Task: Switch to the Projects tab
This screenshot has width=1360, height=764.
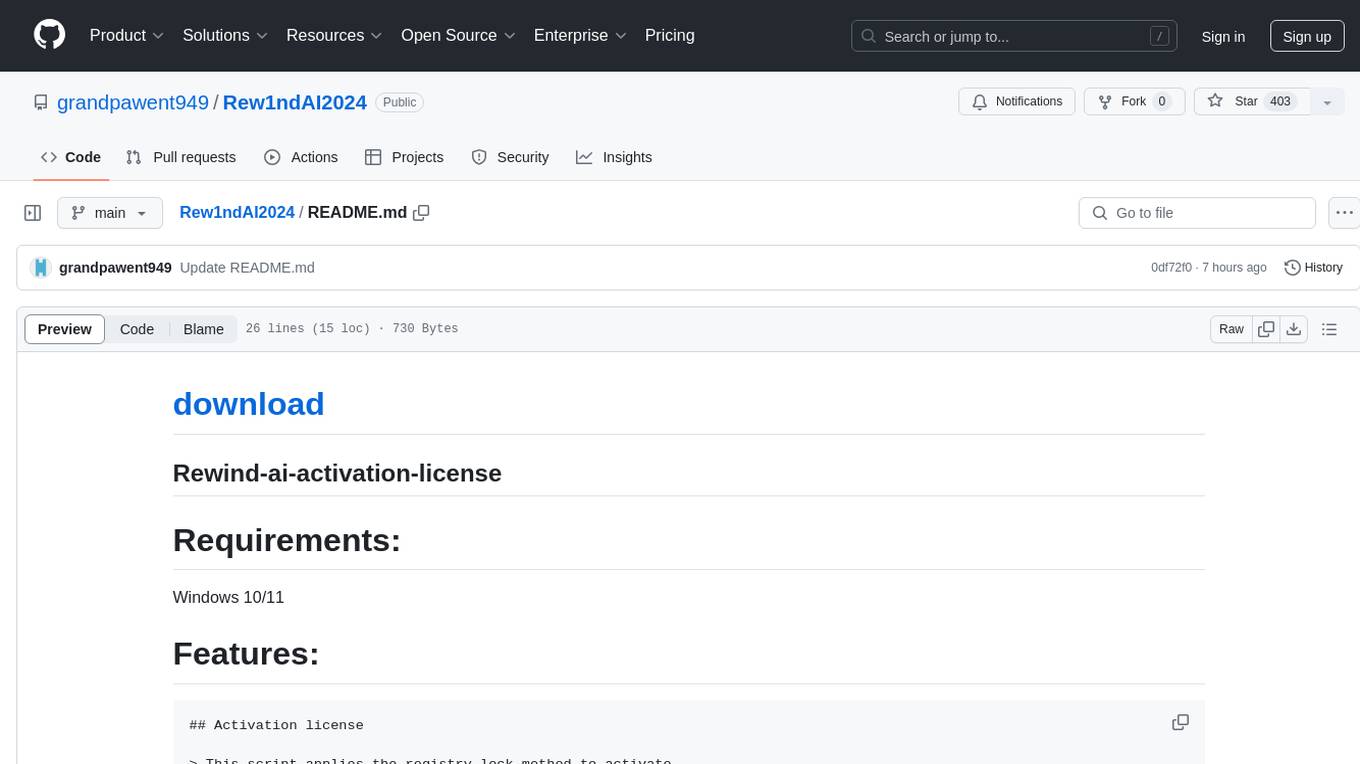Action: [404, 157]
